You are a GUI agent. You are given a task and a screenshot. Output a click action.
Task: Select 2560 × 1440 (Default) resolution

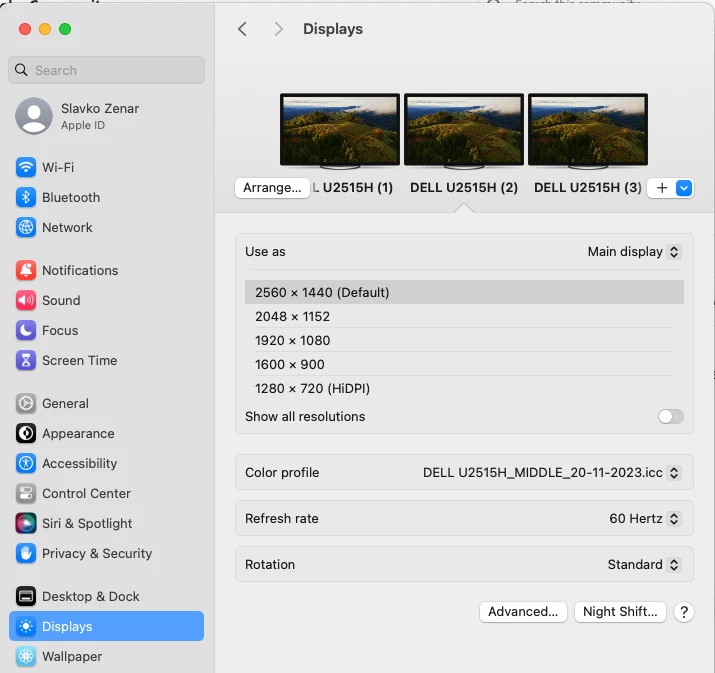464,292
